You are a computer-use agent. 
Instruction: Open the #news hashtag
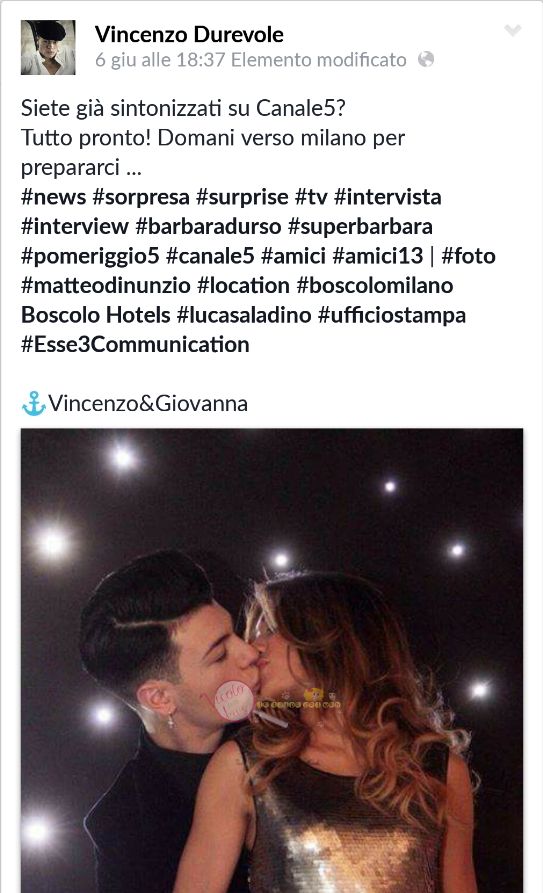tap(54, 197)
